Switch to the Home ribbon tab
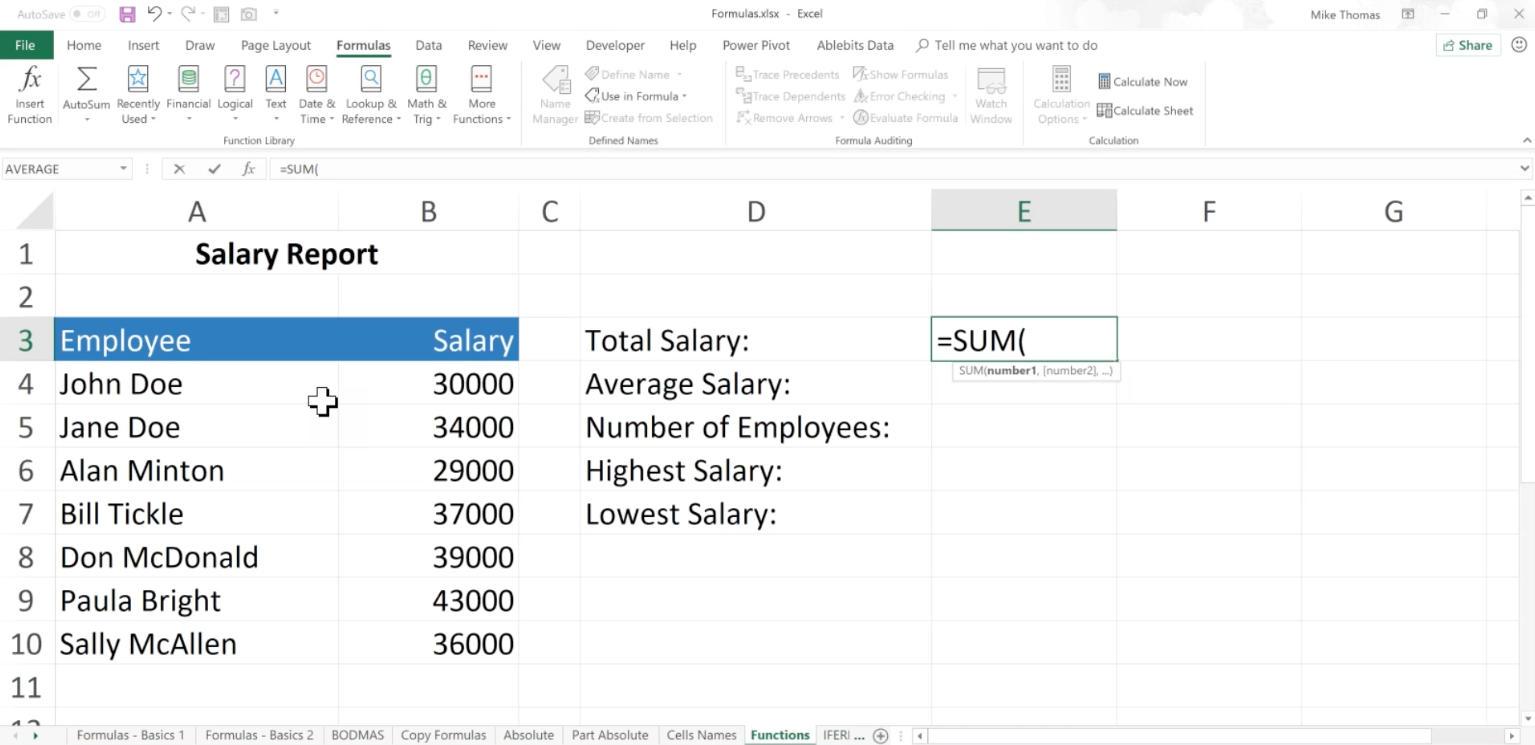The width and height of the screenshot is (1535, 745). [84, 45]
